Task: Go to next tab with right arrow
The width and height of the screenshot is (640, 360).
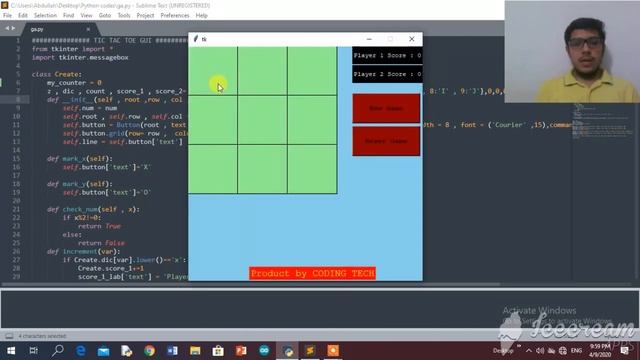Action: click(13, 28)
